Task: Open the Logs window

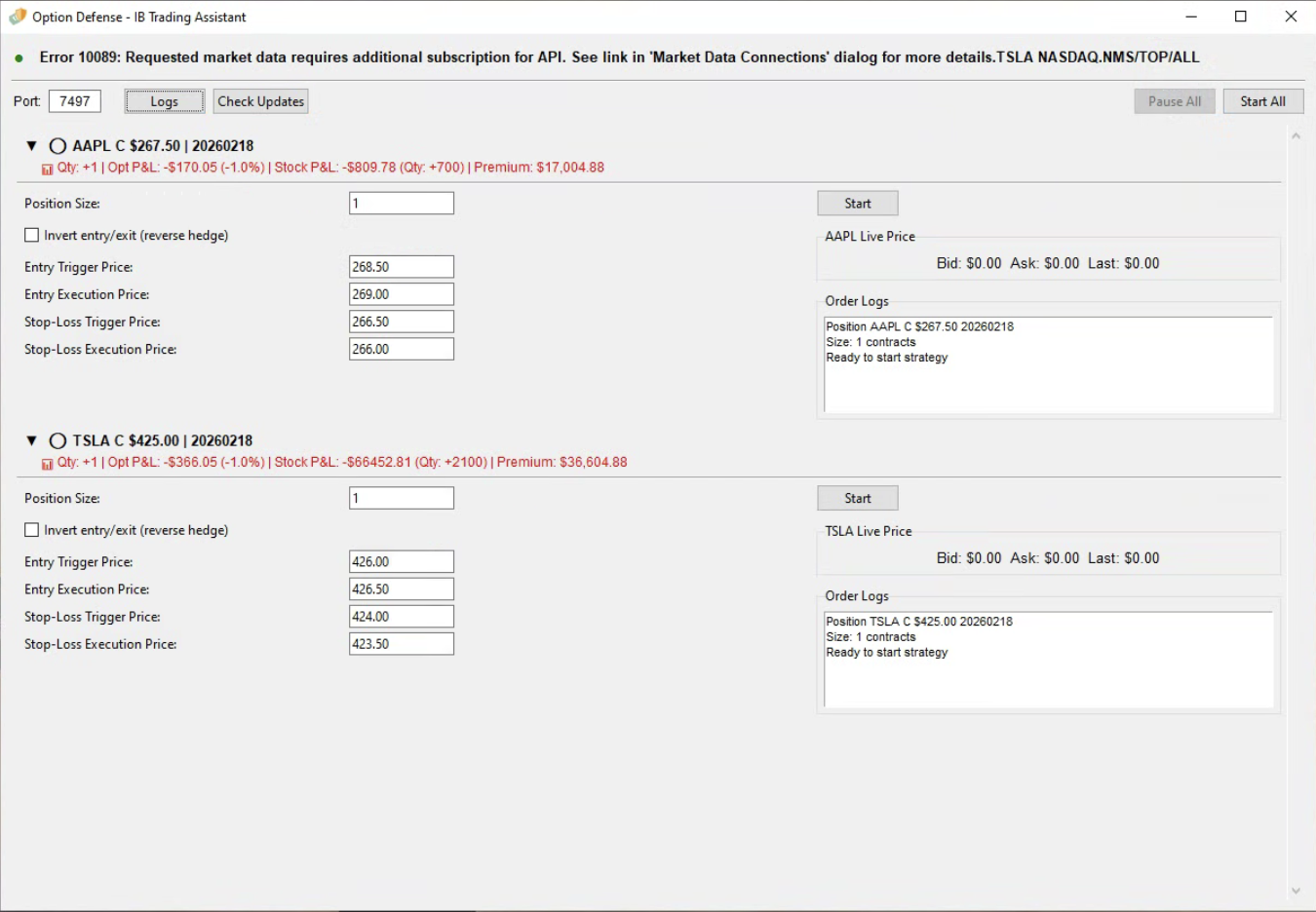Action: tap(164, 101)
